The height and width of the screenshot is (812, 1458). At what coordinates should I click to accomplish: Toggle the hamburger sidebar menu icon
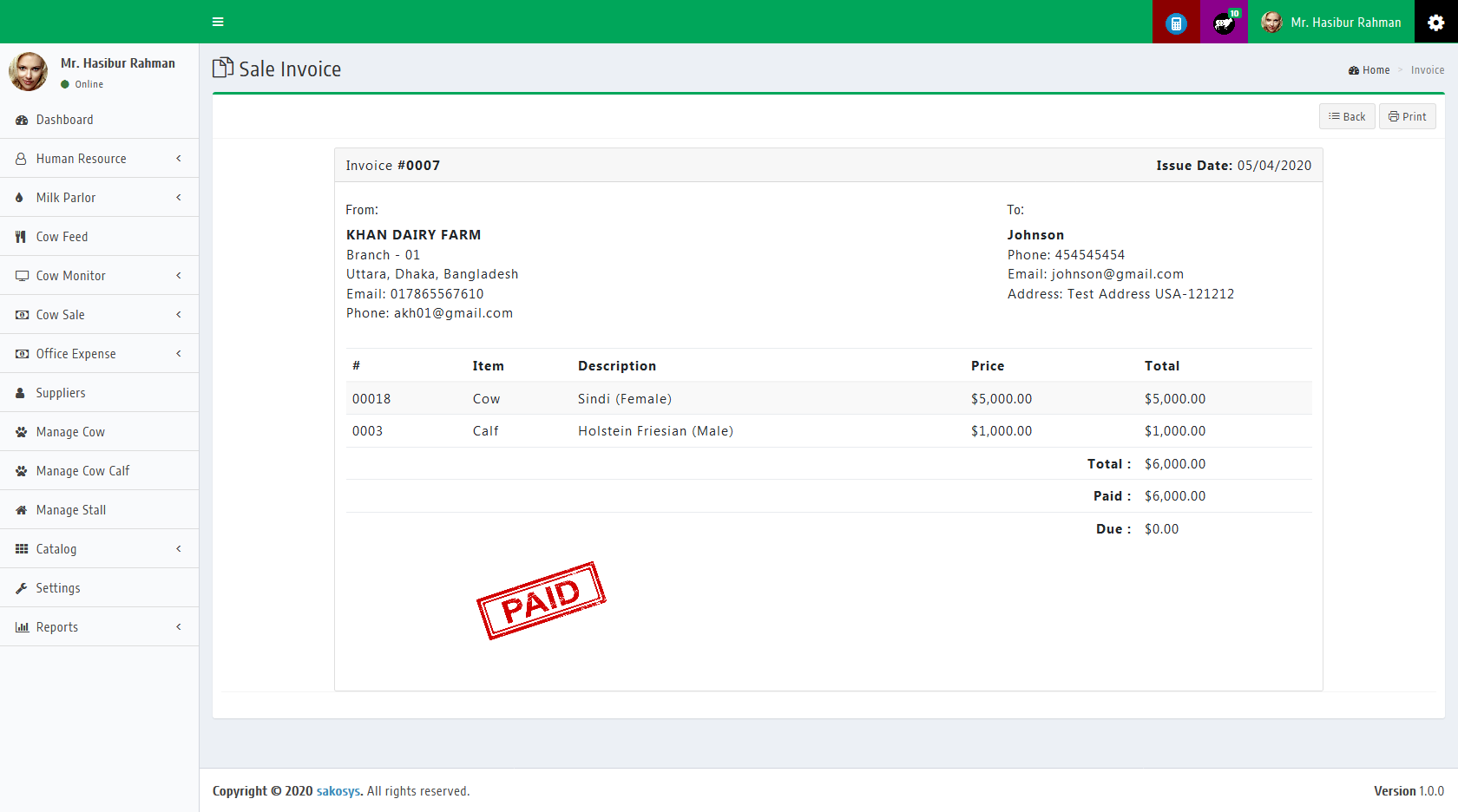pos(218,22)
